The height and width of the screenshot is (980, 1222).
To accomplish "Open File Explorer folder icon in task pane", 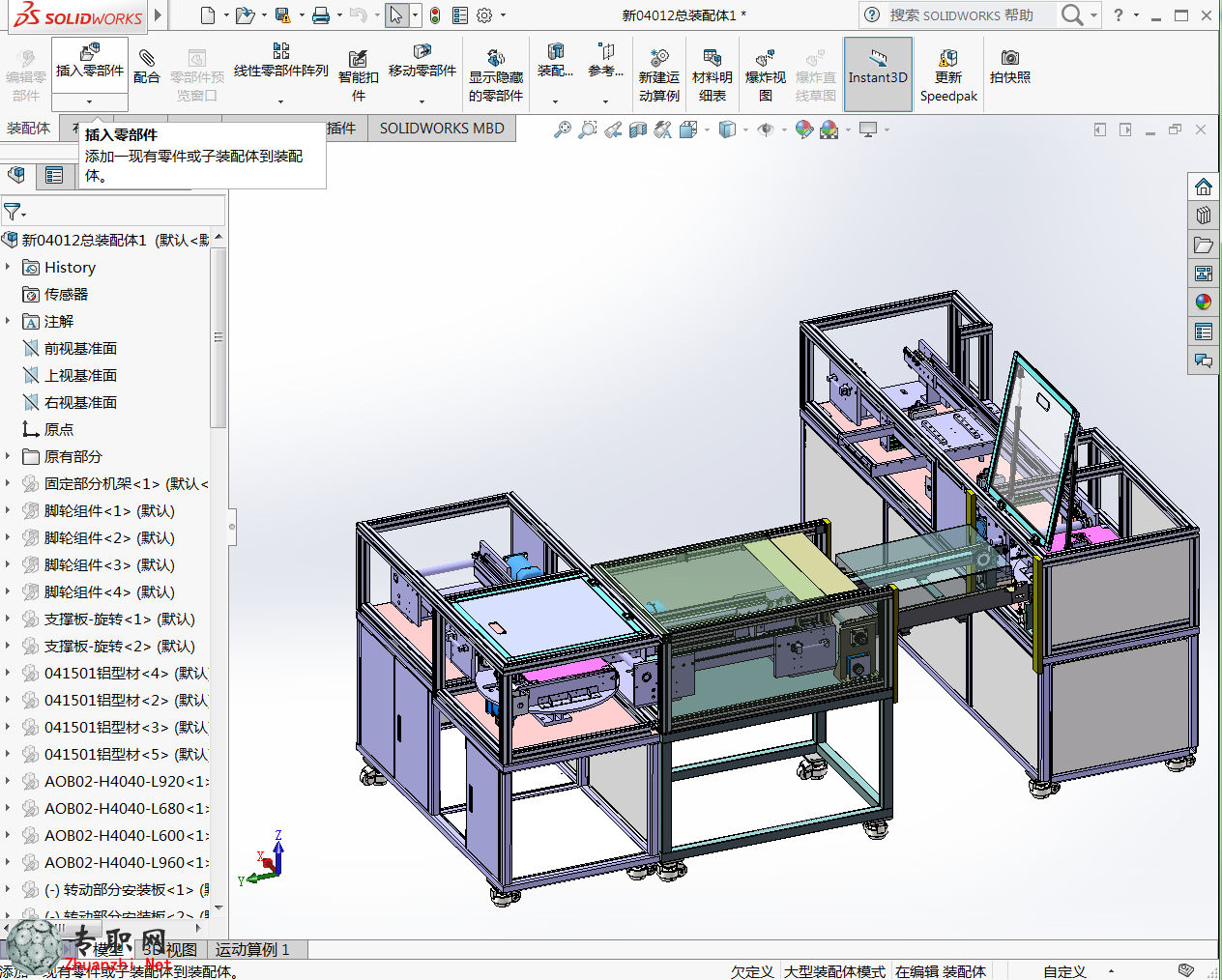I will coord(1204,245).
